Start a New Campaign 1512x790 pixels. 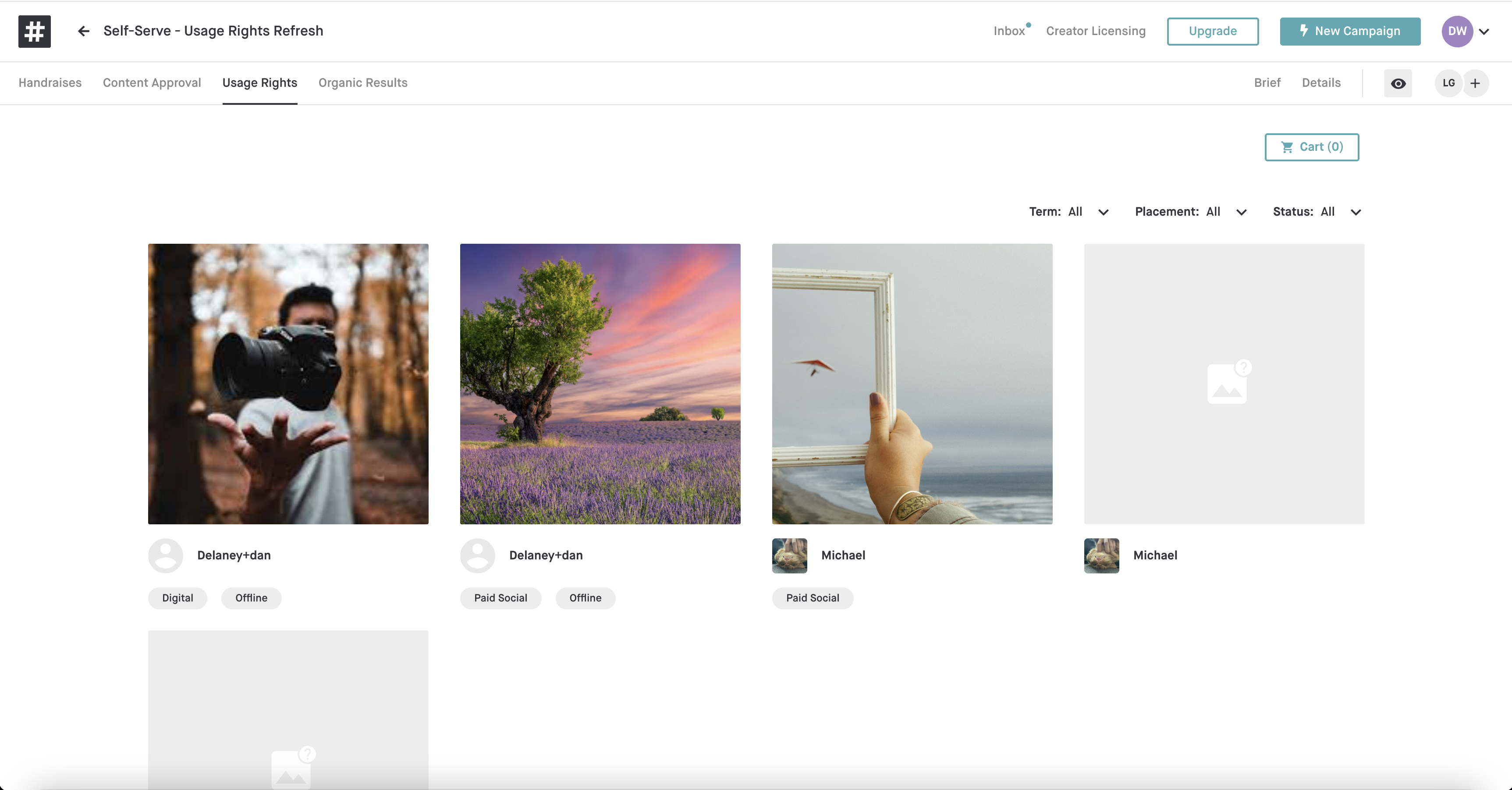(1349, 31)
